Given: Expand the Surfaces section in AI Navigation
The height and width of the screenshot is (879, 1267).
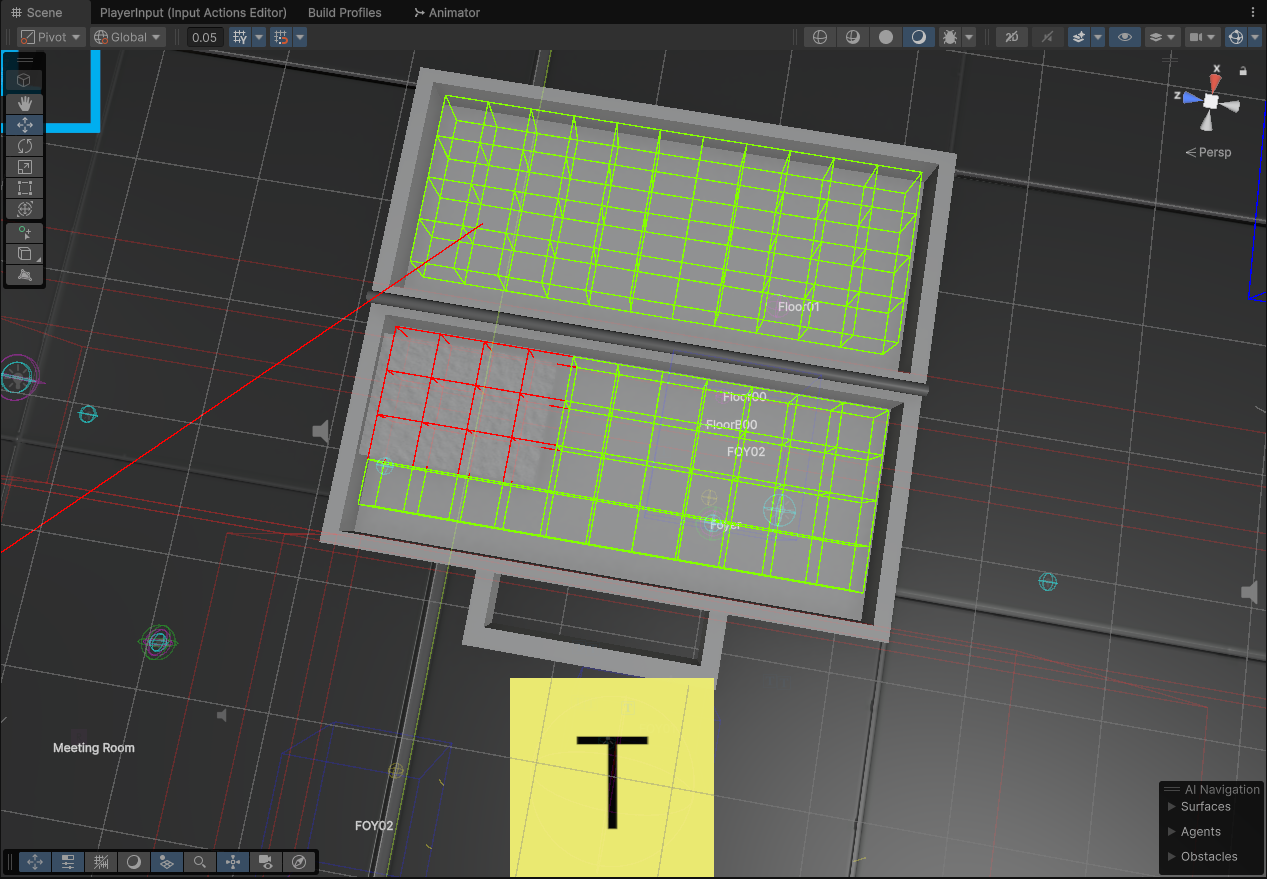Looking at the screenshot, I should tap(1202, 806).
